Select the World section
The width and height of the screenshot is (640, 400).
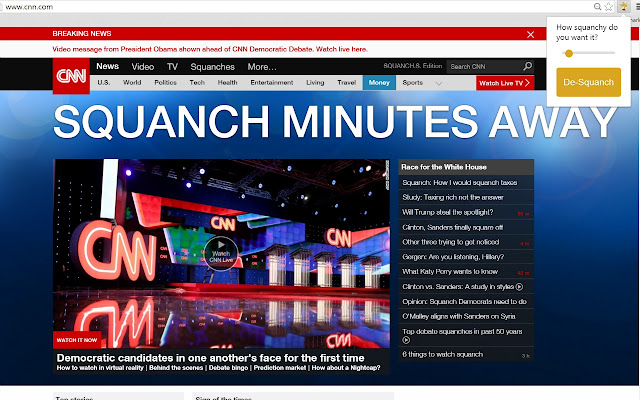pyautogui.click(x=132, y=82)
